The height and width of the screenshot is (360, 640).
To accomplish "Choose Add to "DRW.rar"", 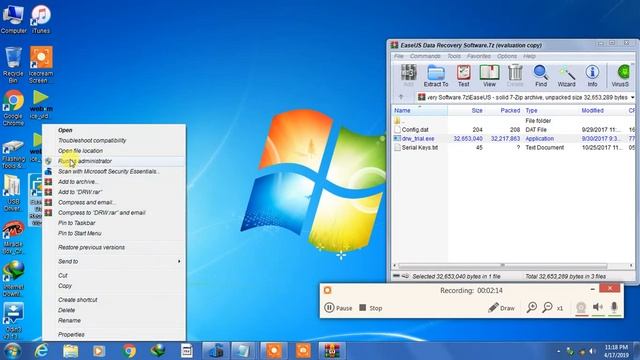I will click(114, 192).
